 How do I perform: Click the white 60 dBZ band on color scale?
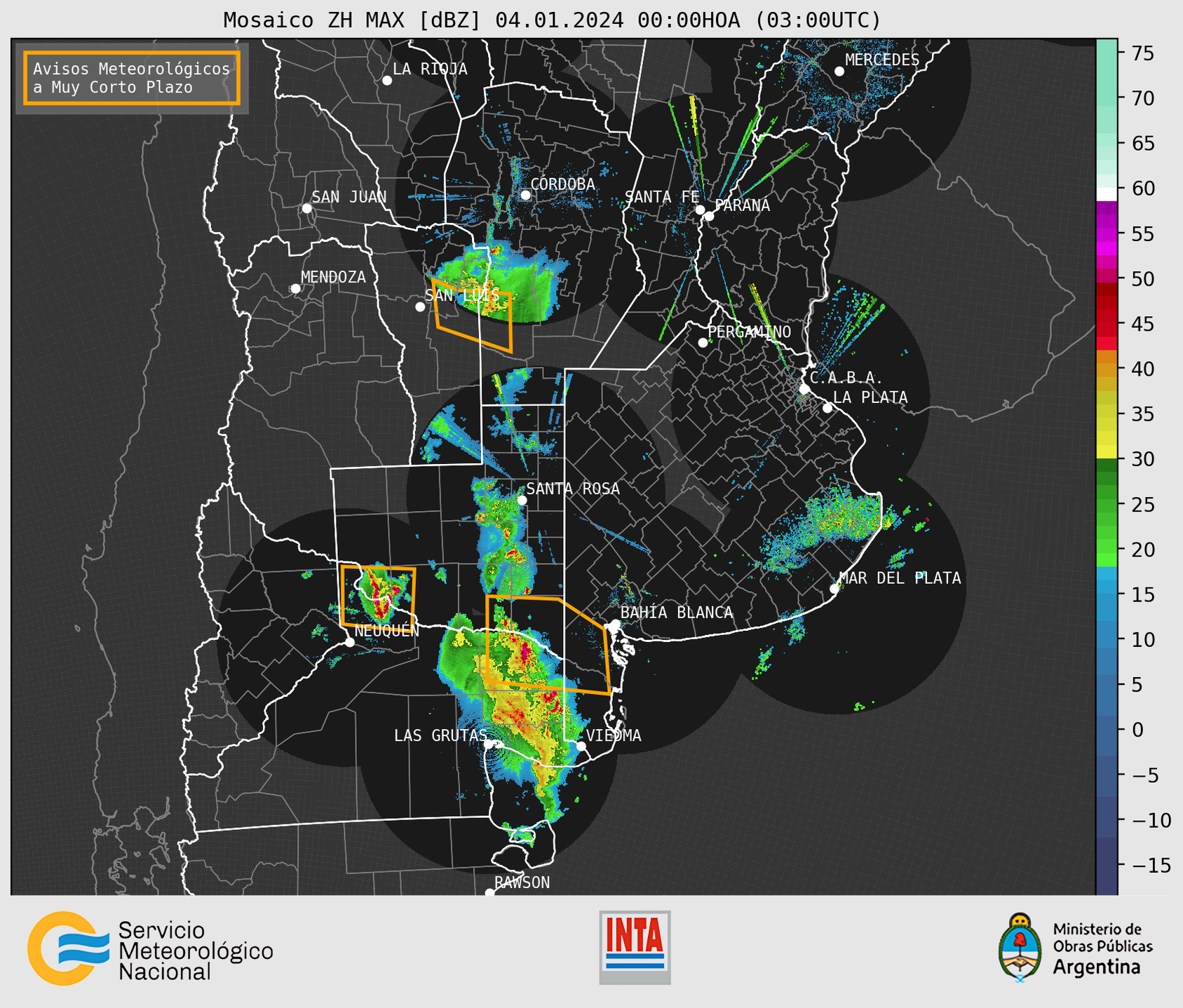[1107, 195]
